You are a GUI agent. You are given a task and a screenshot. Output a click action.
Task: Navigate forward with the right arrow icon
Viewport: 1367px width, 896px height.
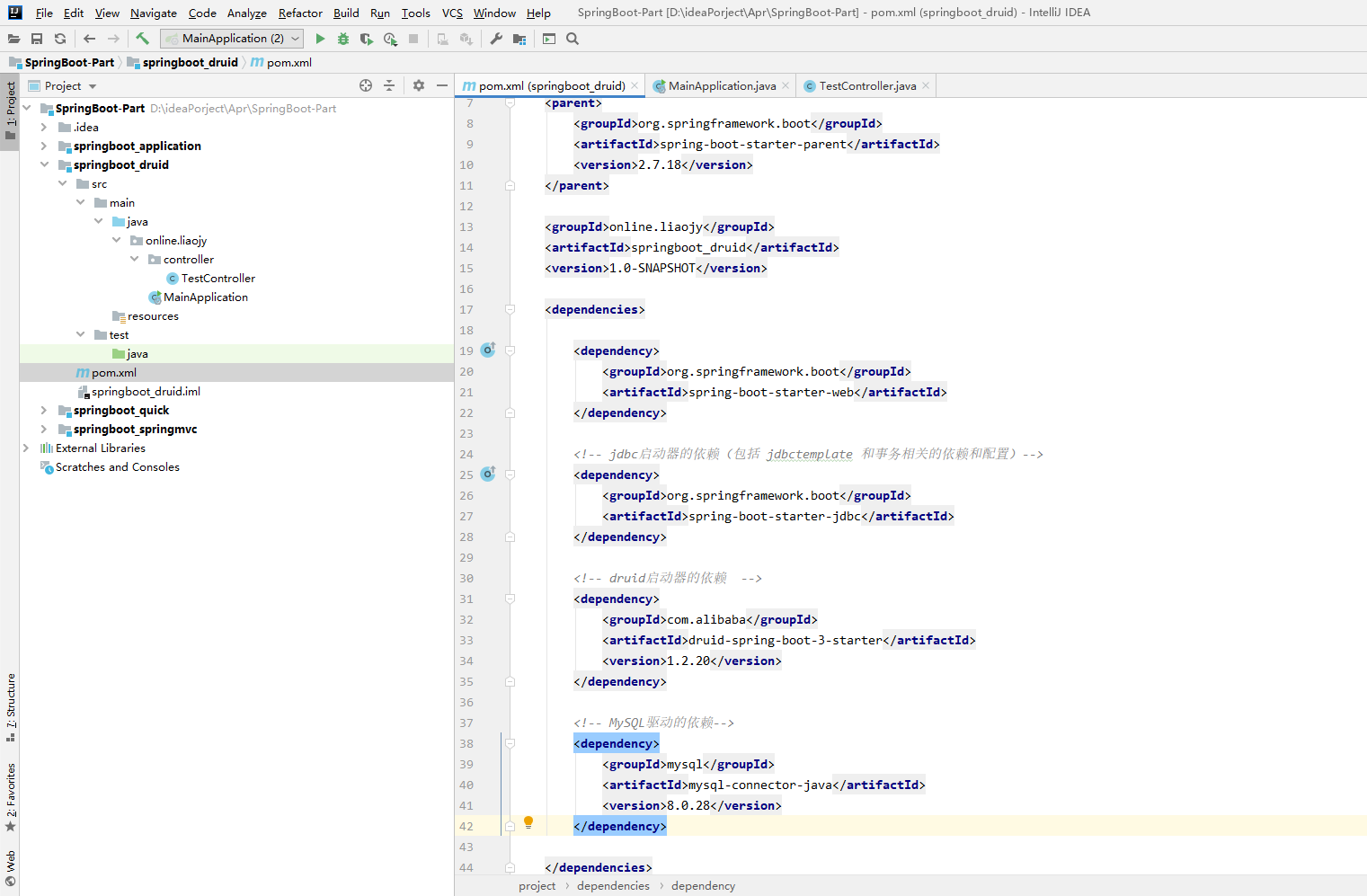[113, 39]
